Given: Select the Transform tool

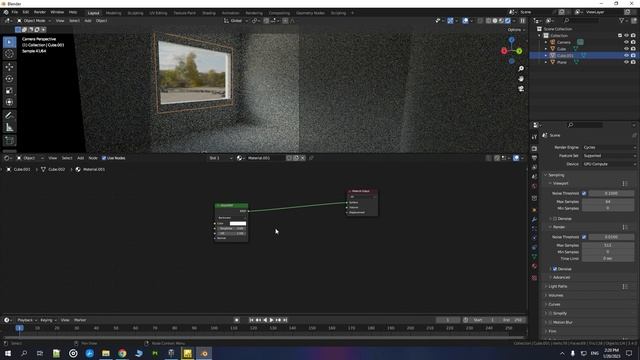Looking at the screenshot, I should [x=9, y=102].
